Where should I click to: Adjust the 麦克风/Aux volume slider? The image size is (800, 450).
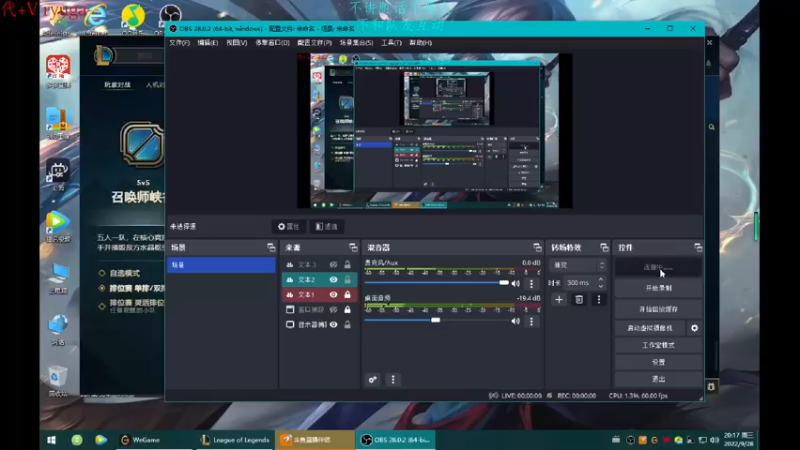[x=504, y=283]
